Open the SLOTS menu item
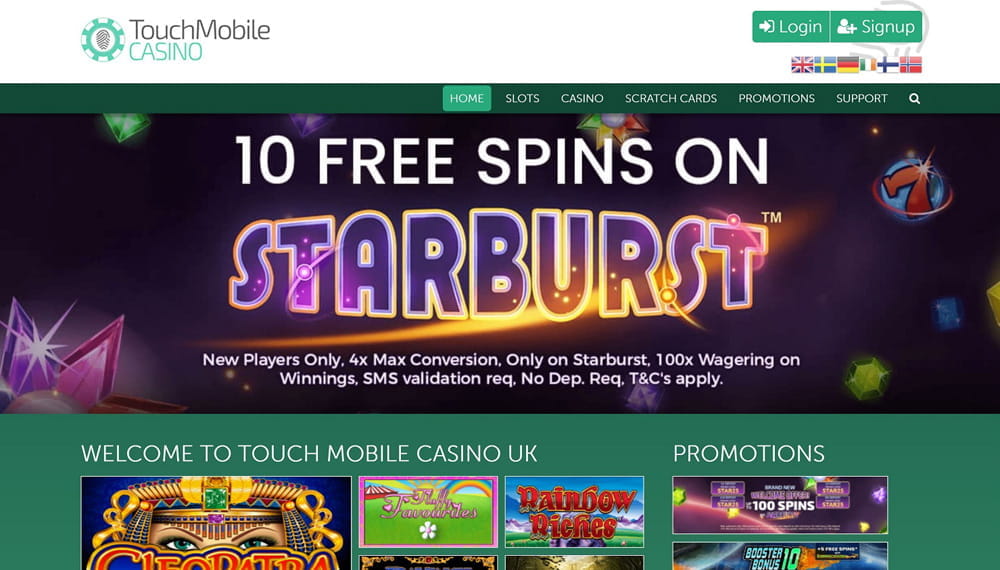Viewport: 1000px width, 570px height. [522, 98]
